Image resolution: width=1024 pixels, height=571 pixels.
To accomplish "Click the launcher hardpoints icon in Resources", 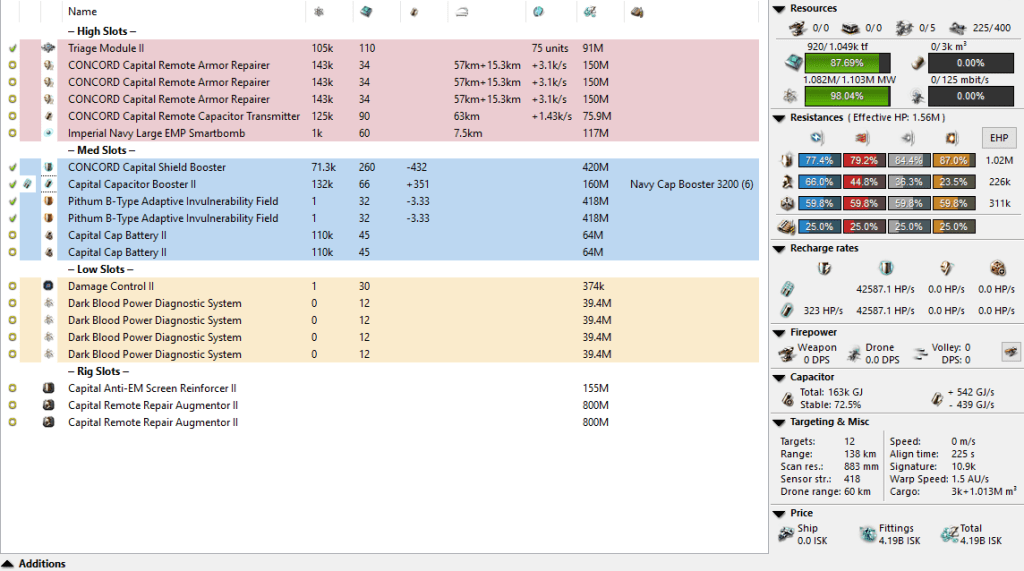I will (850, 28).
